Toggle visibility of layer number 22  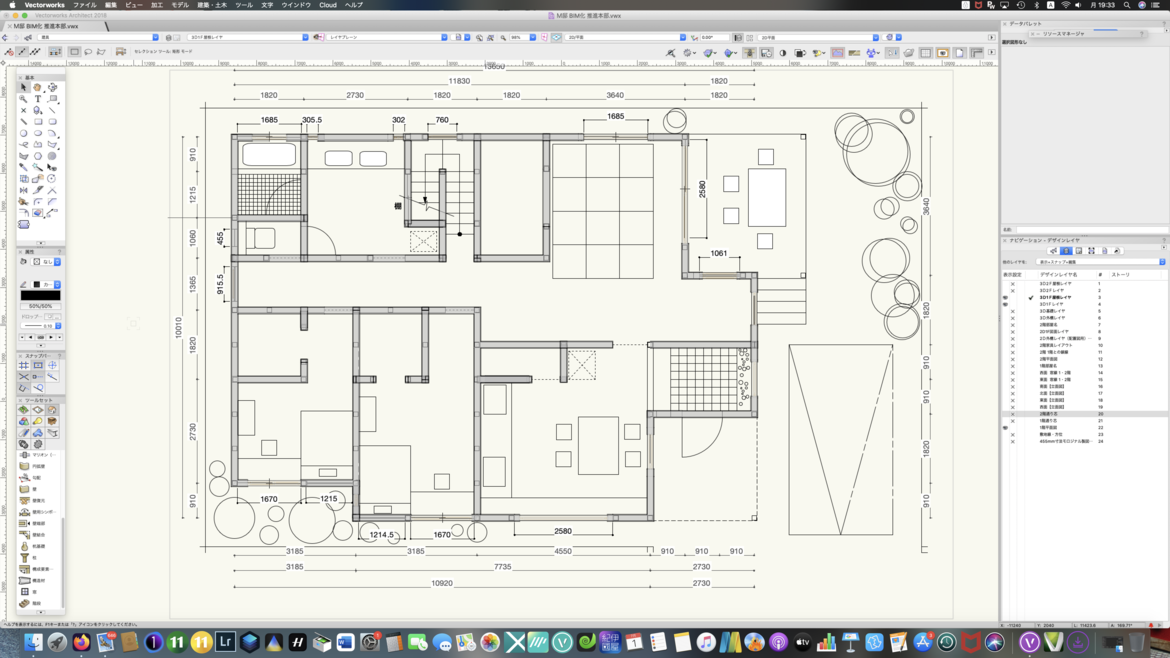[1005, 428]
